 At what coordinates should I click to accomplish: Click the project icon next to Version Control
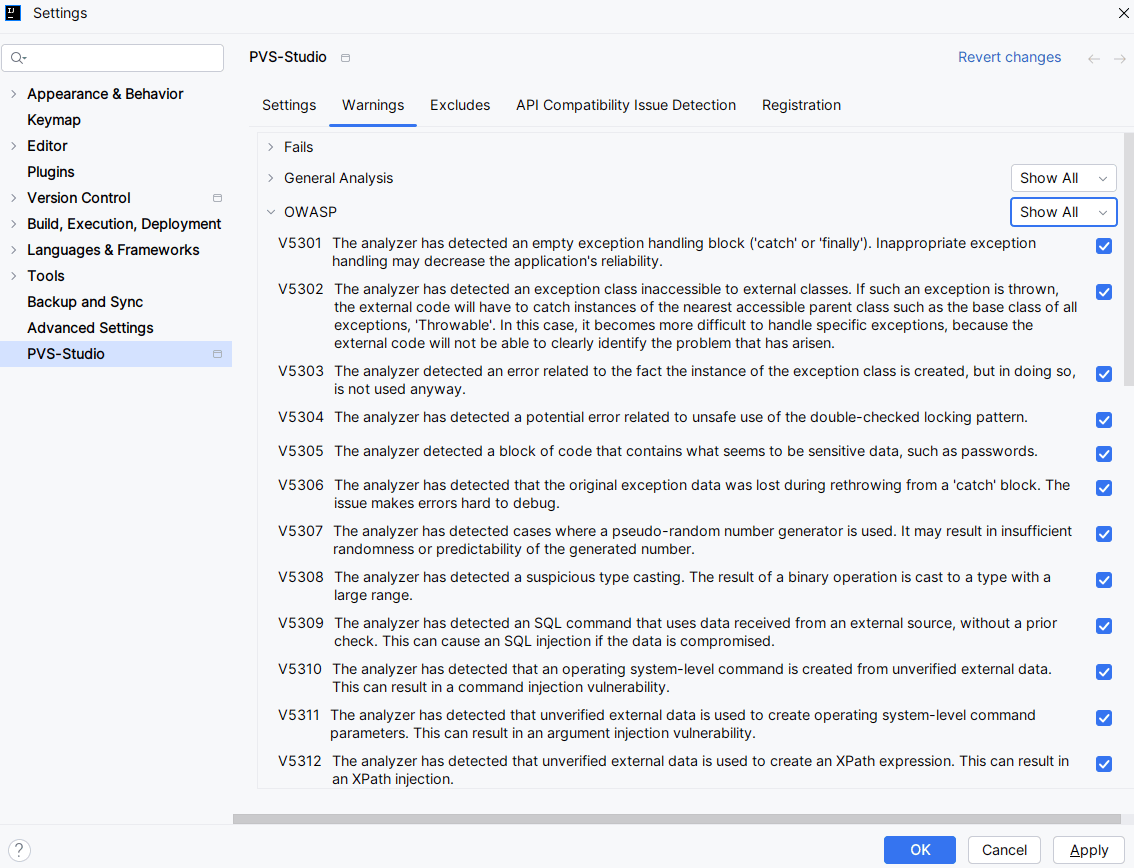click(217, 198)
